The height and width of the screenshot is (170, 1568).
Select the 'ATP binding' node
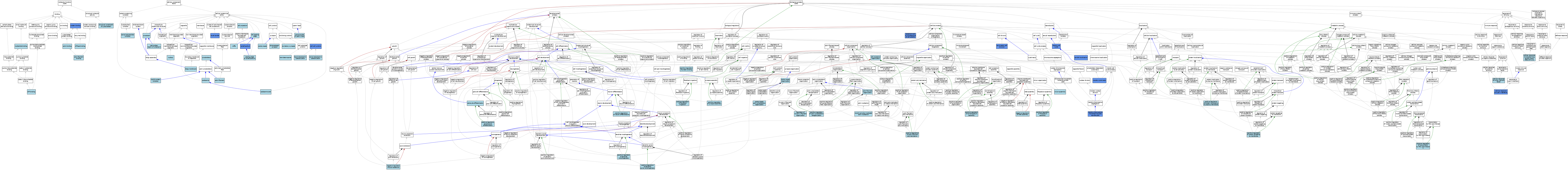31,92
